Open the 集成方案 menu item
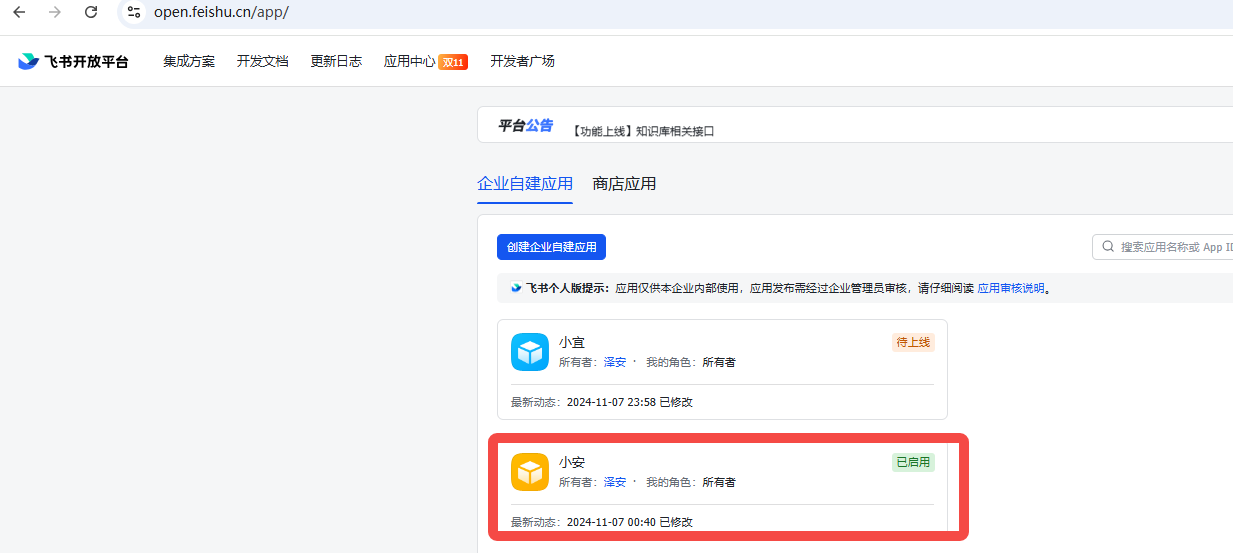 [189, 61]
